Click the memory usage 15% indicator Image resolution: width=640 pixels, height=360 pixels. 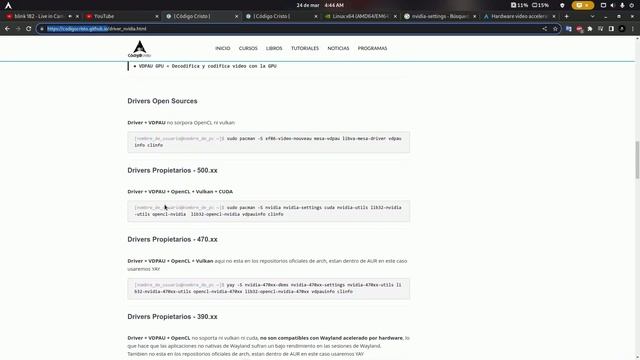pos(540,5)
